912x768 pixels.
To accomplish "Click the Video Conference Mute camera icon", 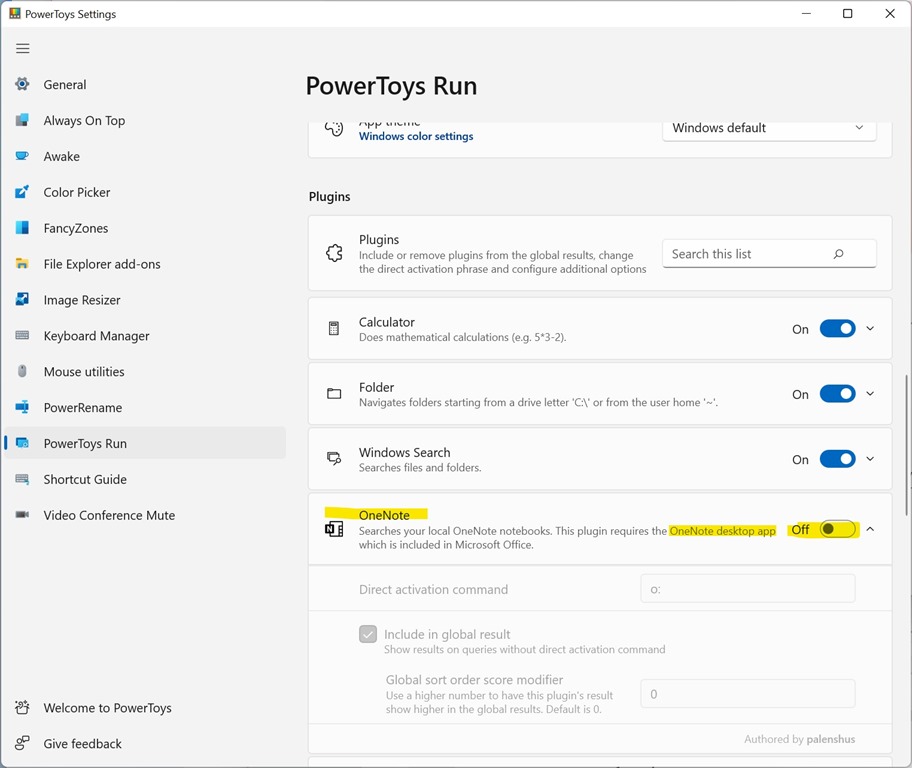I will pyautogui.click(x=22, y=515).
